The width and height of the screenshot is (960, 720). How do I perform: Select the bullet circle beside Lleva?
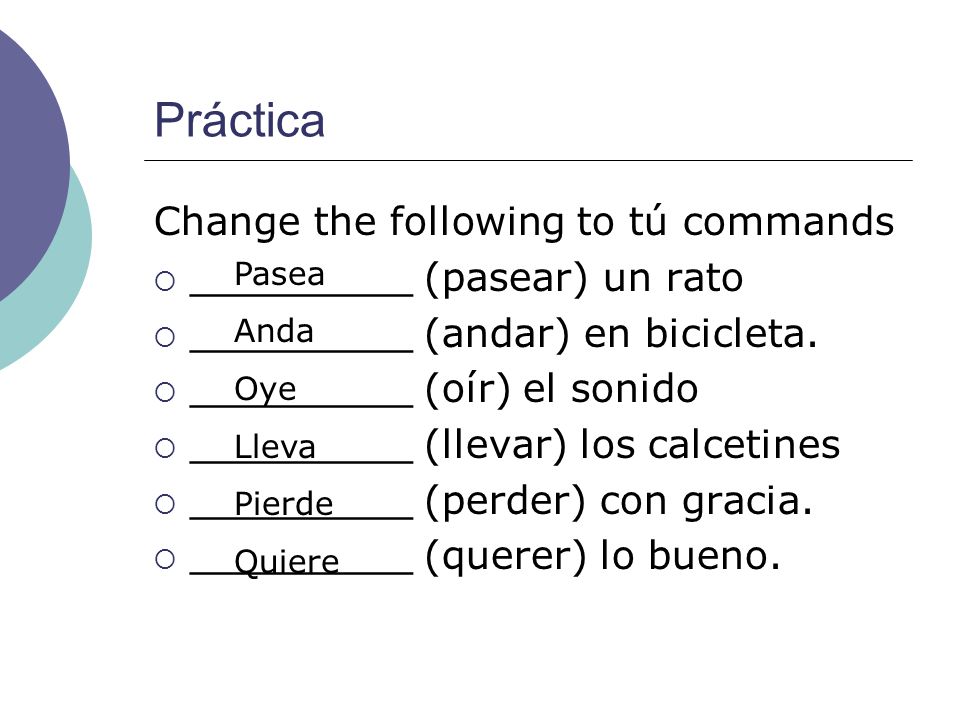click(165, 448)
